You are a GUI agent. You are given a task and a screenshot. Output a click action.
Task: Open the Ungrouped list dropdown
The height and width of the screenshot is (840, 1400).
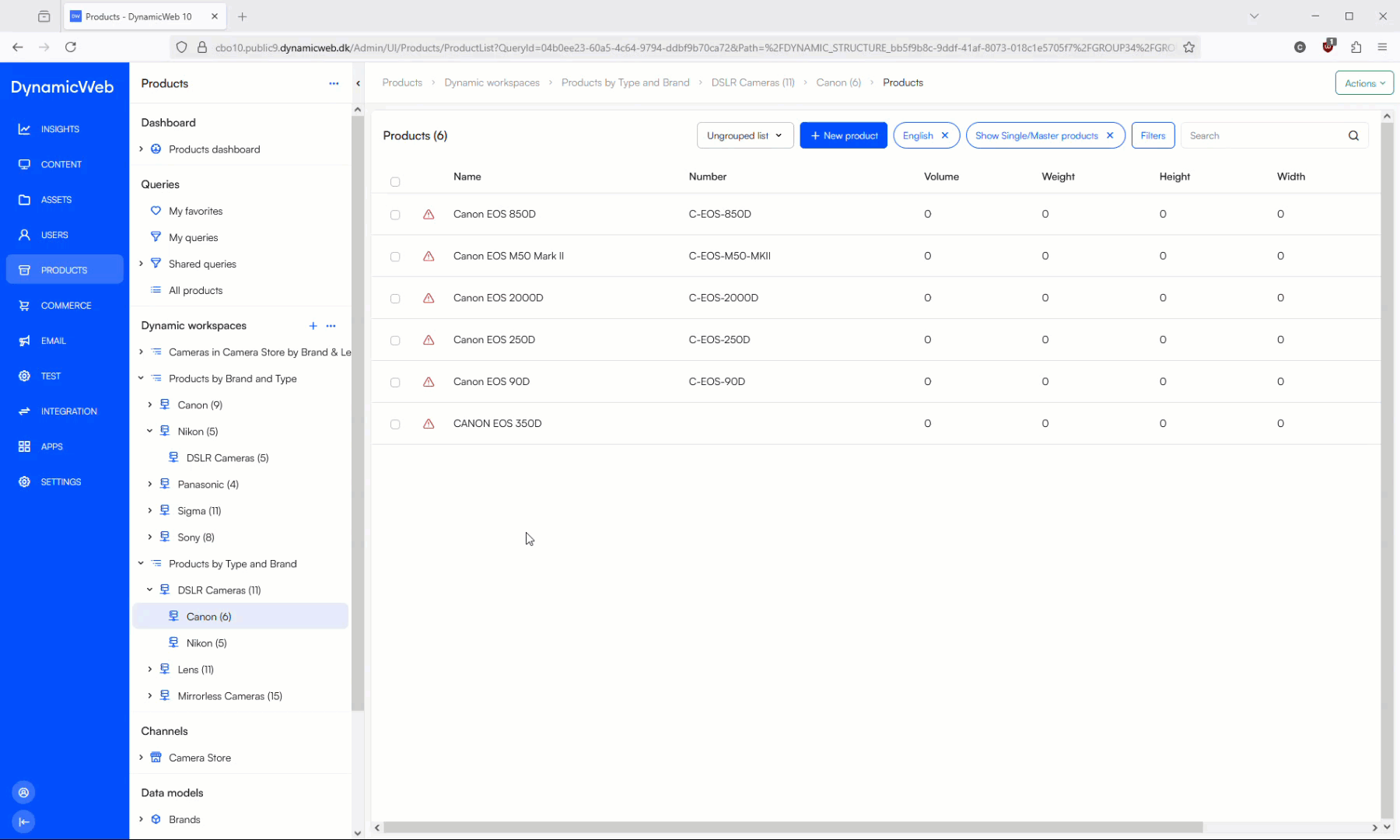tap(744, 135)
